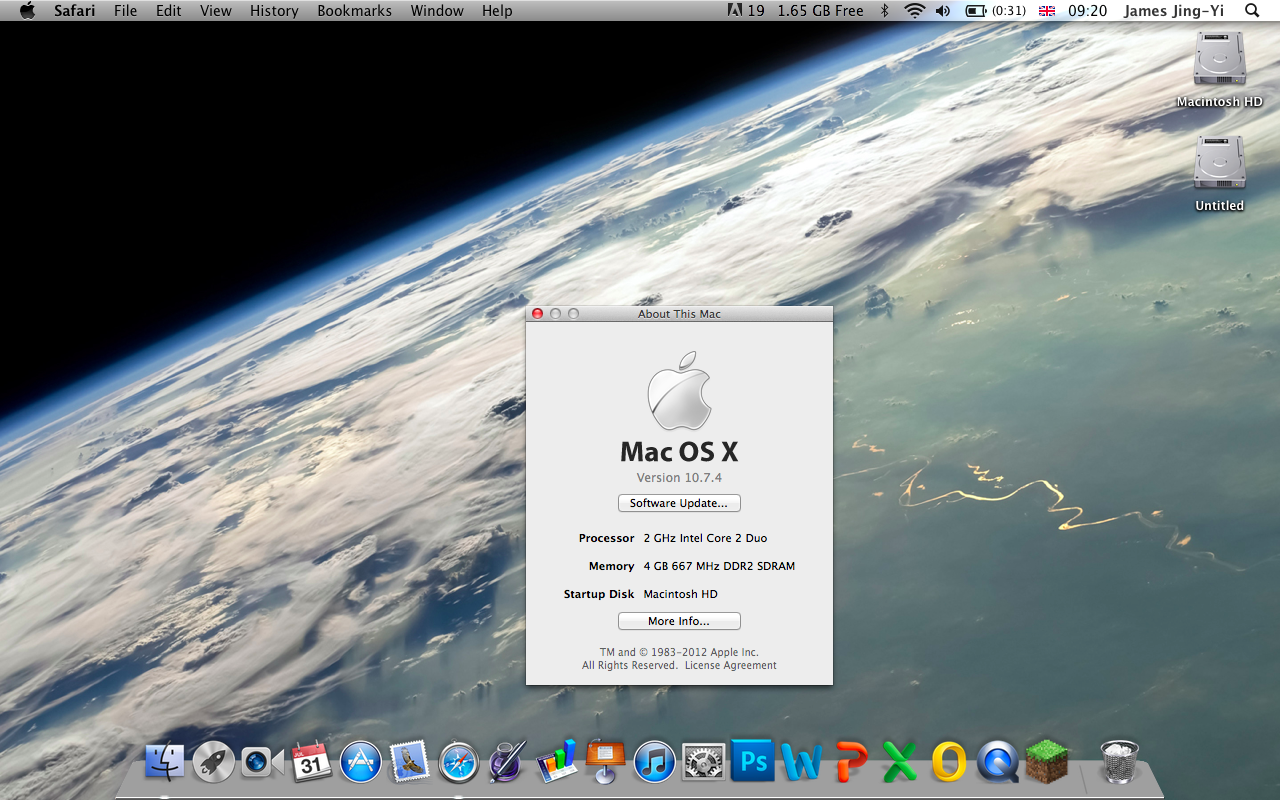Open the Trash in the Dock

(1119, 762)
